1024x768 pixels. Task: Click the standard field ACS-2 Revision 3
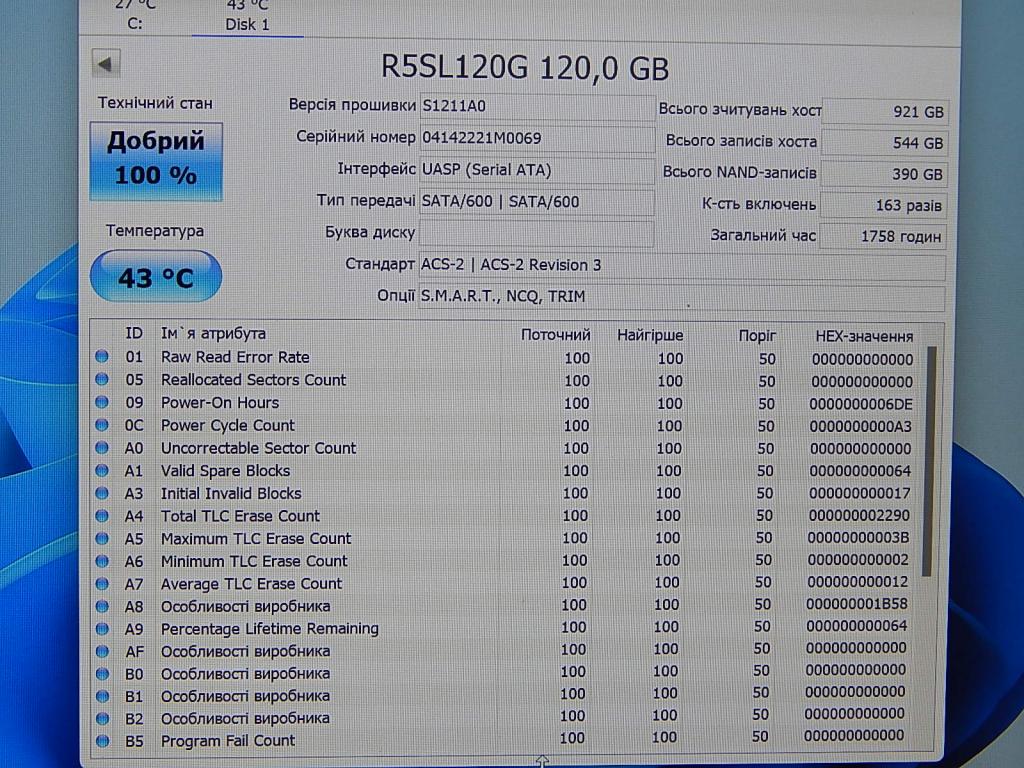click(x=682, y=265)
